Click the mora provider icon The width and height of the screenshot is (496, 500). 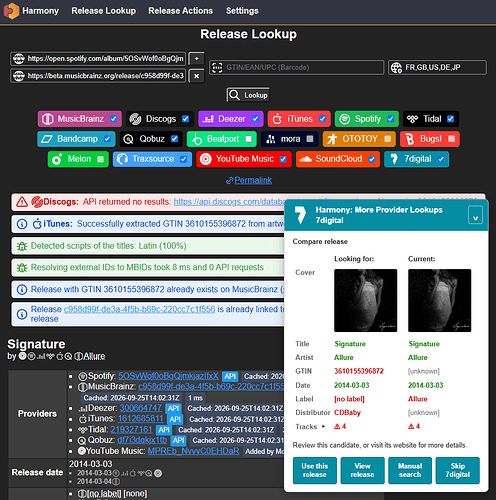point(271,139)
